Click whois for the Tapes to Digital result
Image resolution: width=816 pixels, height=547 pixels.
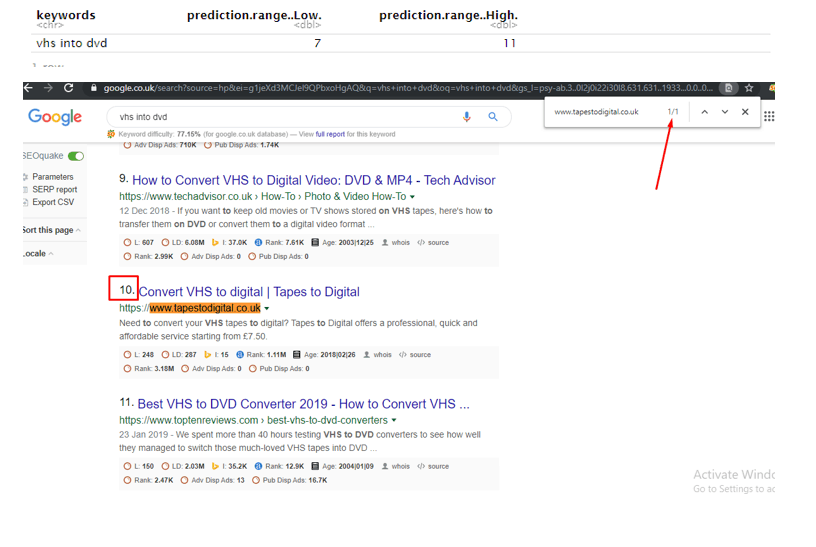pyautogui.click(x=377, y=355)
